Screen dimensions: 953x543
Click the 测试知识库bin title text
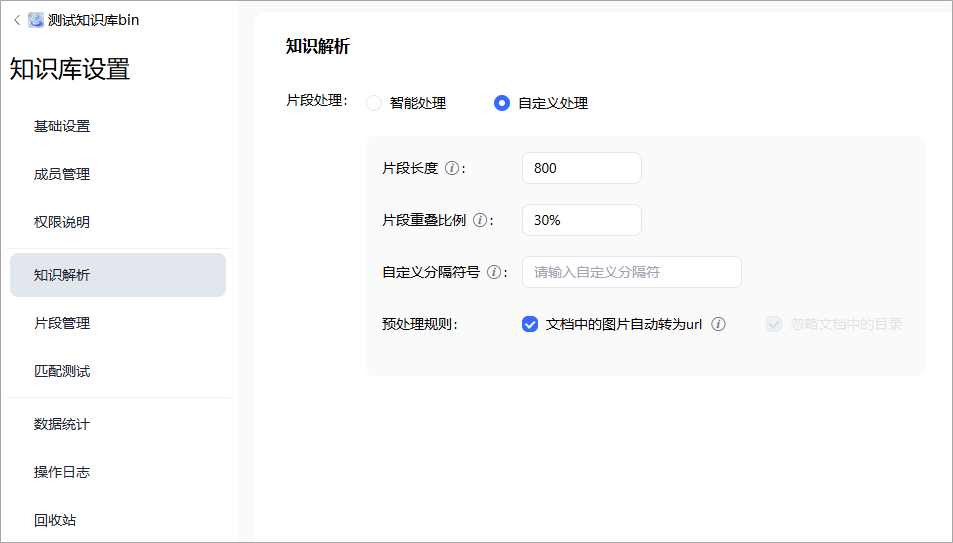coord(94,20)
